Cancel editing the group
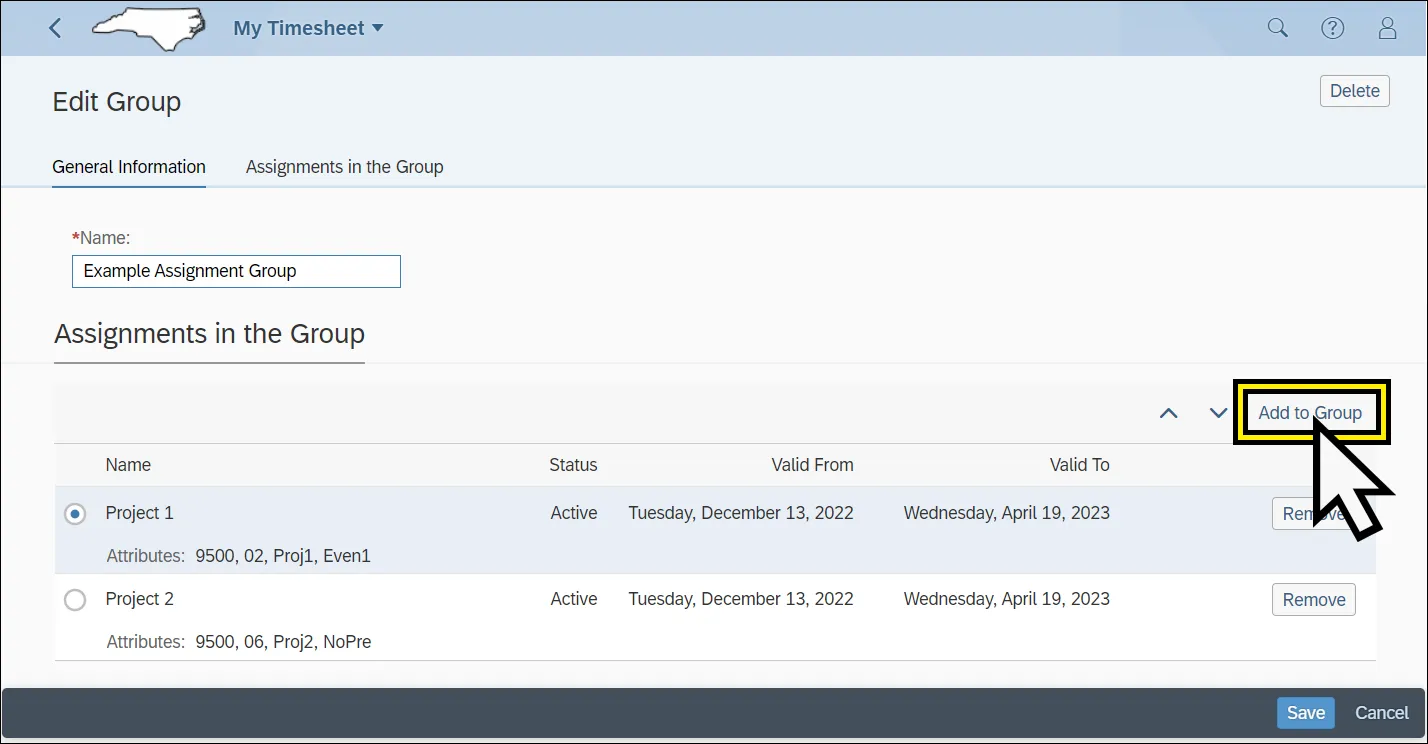The image size is (1428, 744). click(x=1381, y=713)
